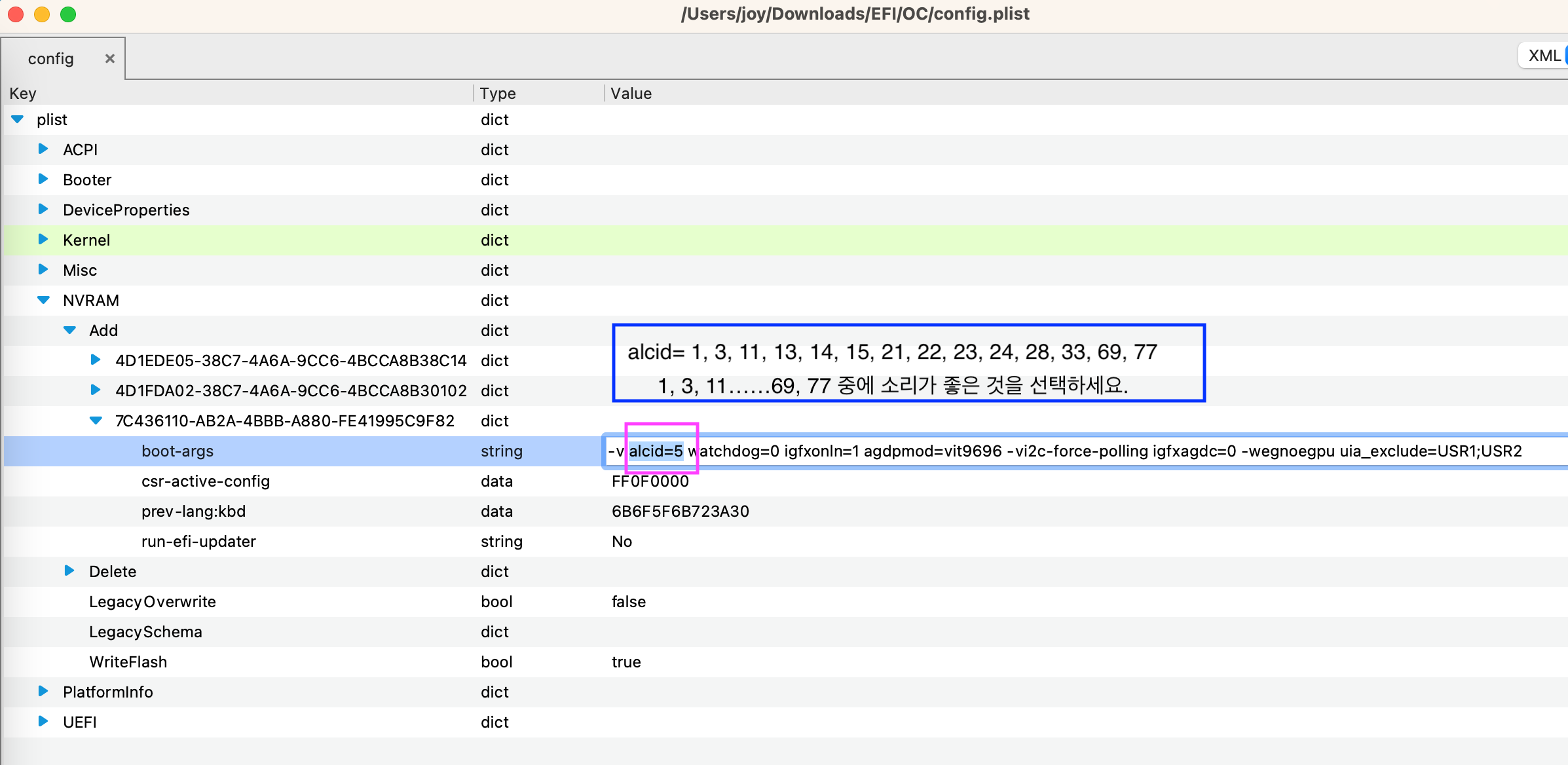This screenshot has height=765, width=1568.
Task: Select the WriteFlash key
Action: tap(128, 662)
